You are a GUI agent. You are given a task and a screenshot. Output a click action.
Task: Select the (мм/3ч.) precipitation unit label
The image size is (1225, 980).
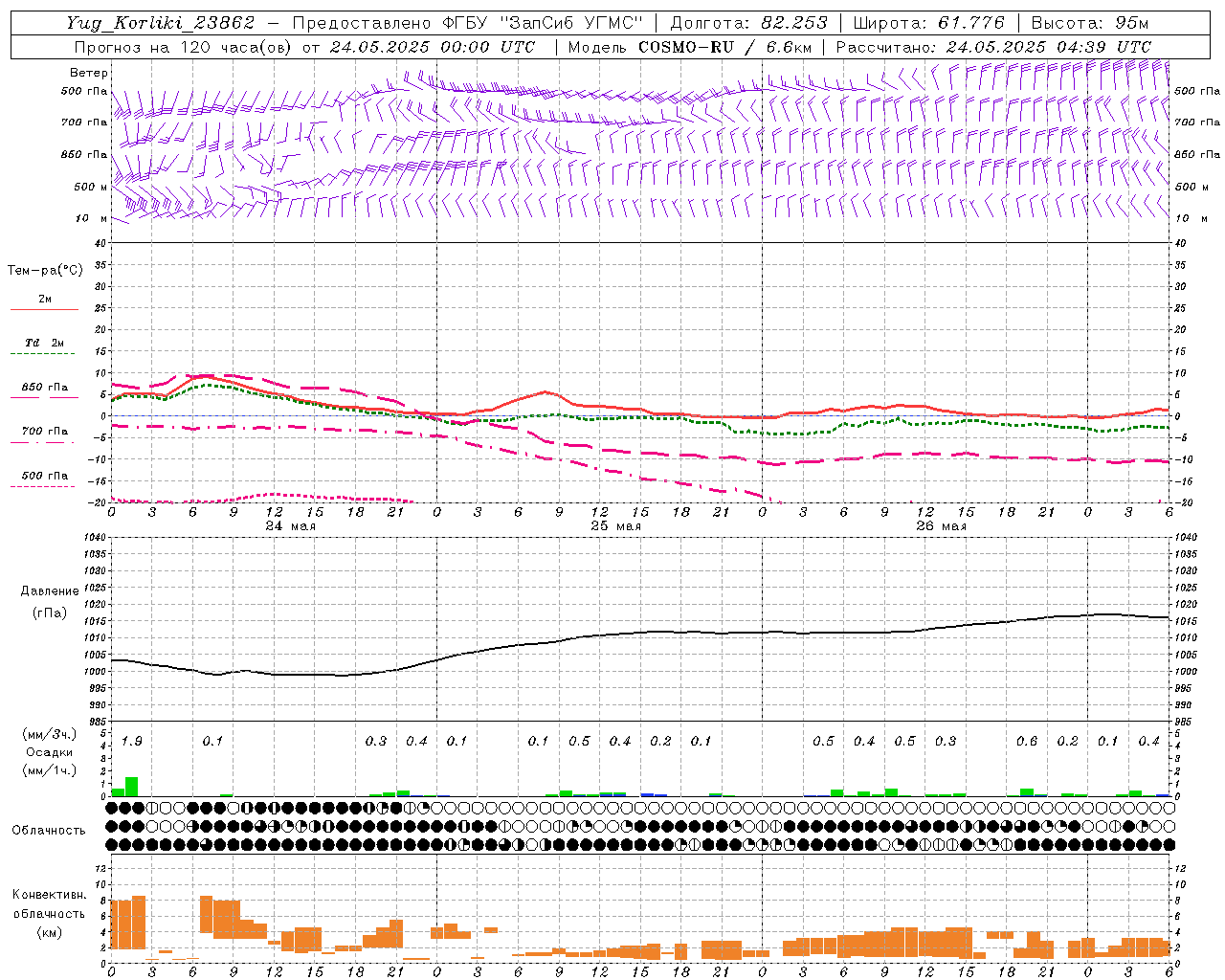click(x=50, y=734)
